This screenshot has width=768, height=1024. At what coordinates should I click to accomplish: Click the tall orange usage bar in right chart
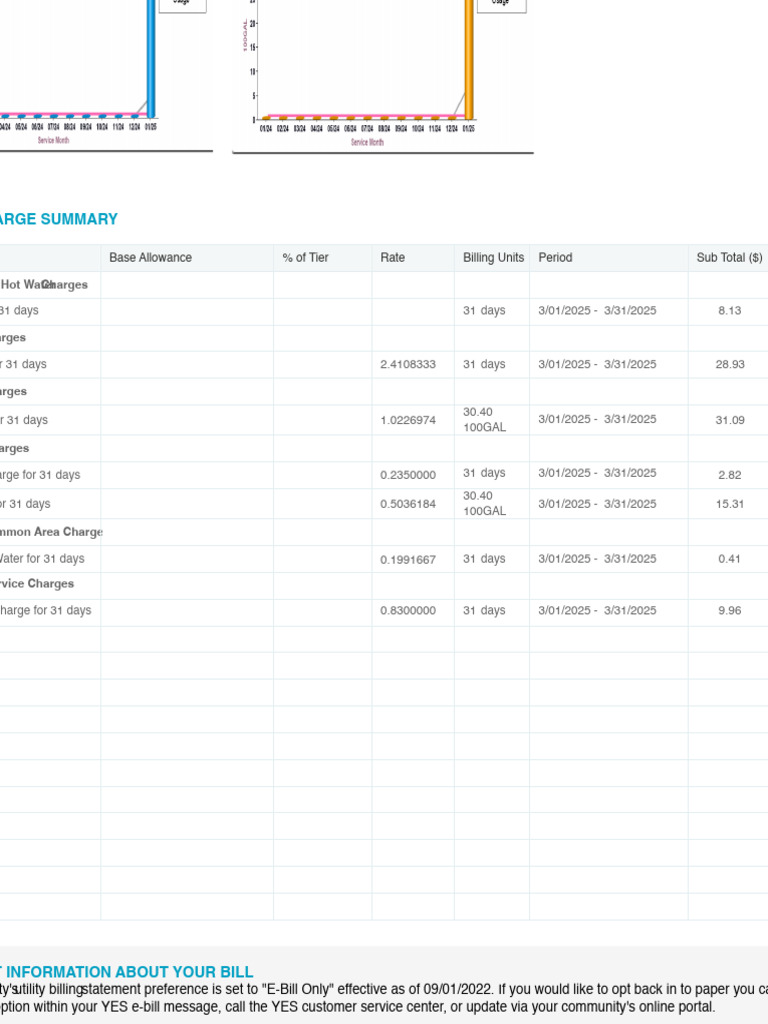click(469, 59)
